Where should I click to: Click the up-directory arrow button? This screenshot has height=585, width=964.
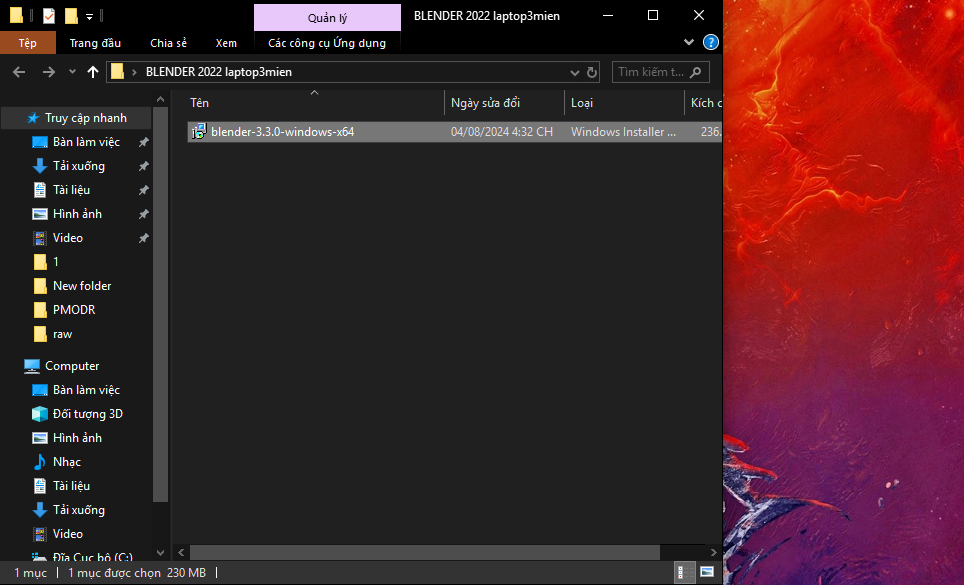pyautogui.click(x=93, y=72)
